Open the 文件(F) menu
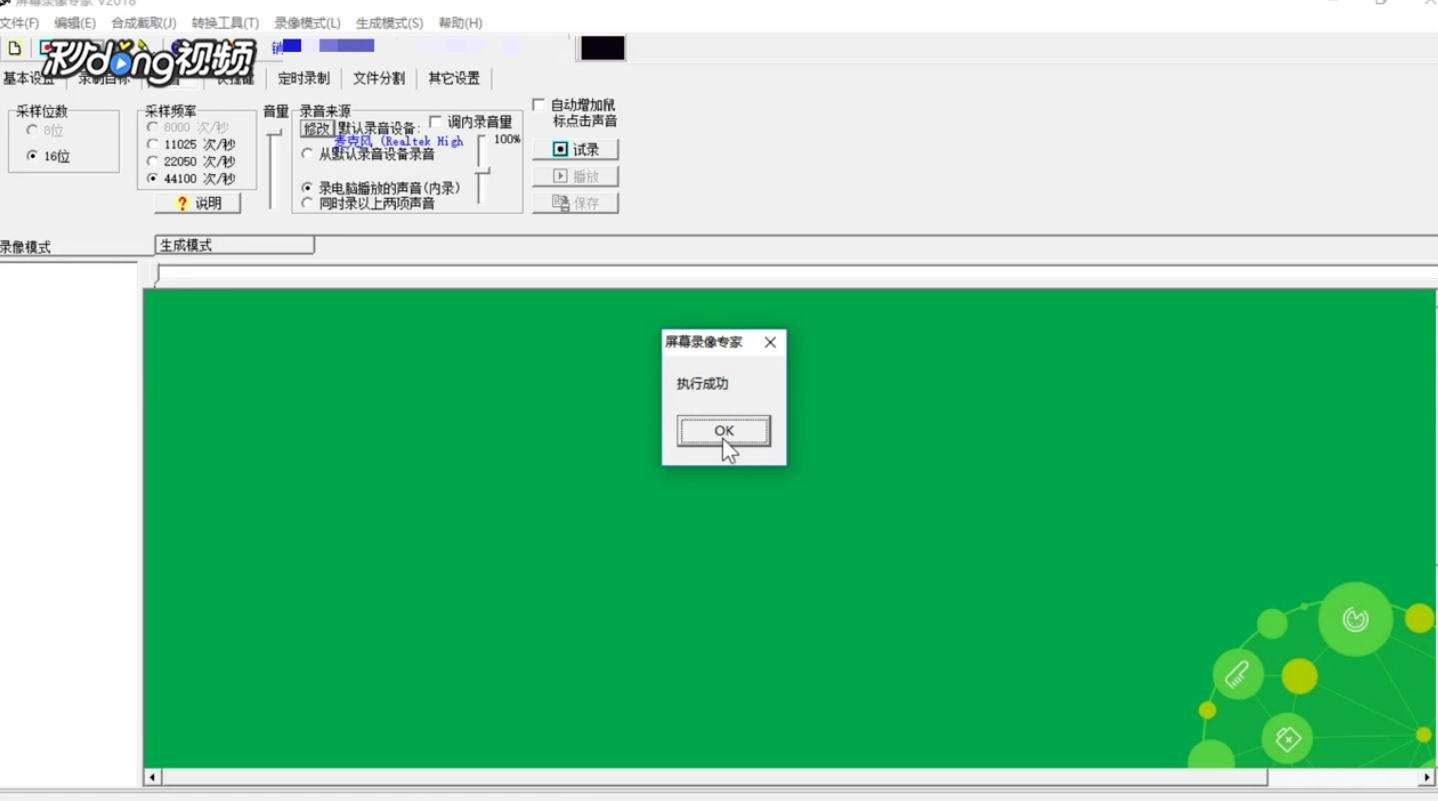1438x801 pixels. click(19, 23)
